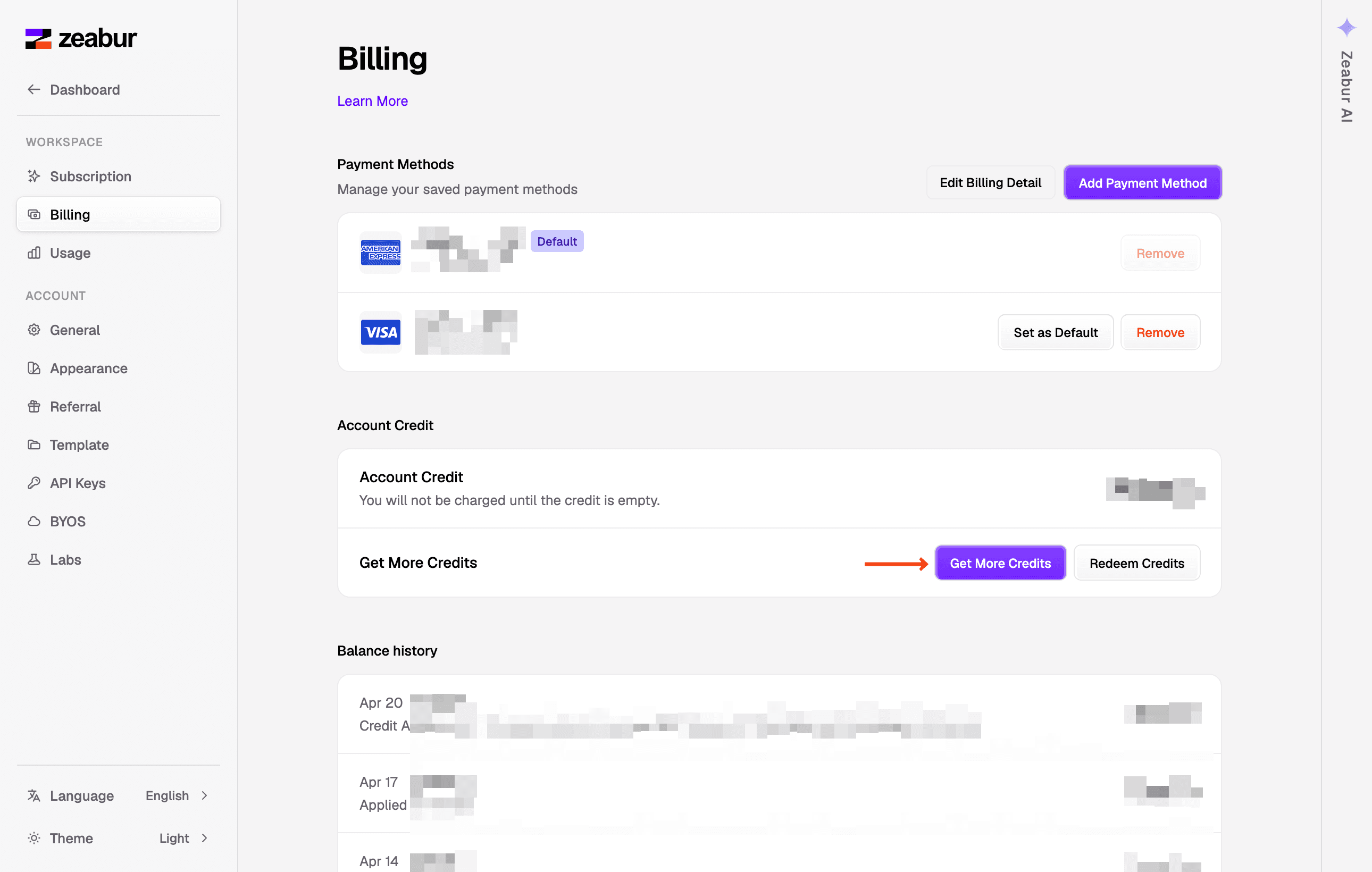Image resolution: width=1372 pixels, height=872 pixels.
Task: Click the General gear icon
Action: 34,330
